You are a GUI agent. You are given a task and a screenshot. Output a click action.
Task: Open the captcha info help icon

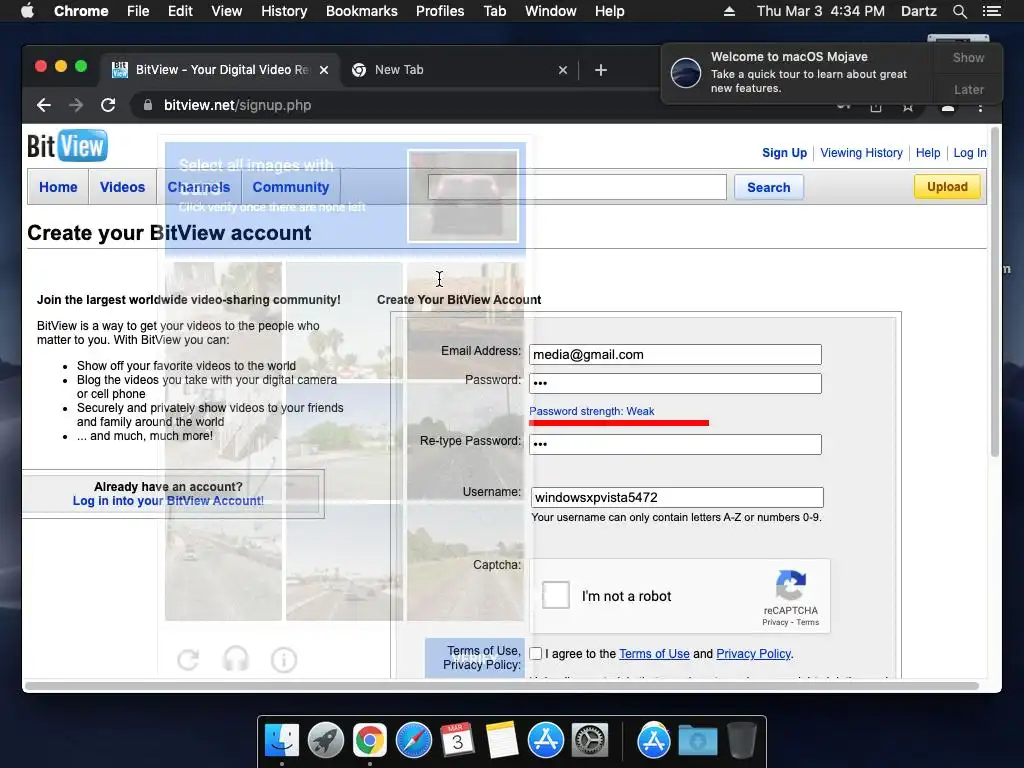[x=283, y=660]
